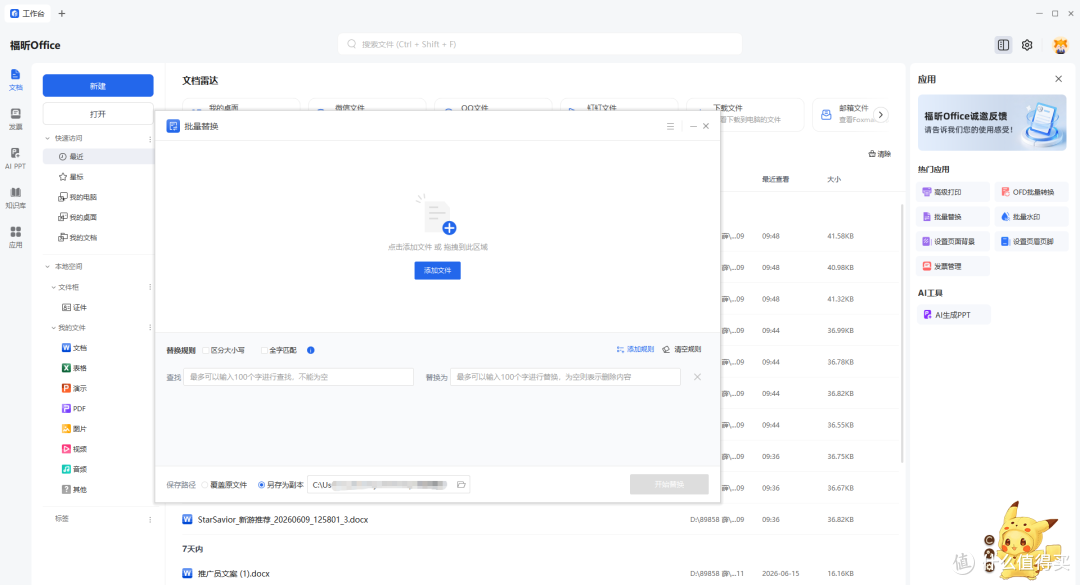Collapse the 本地空间 group

pyautogui.click(x=48, y=267)
